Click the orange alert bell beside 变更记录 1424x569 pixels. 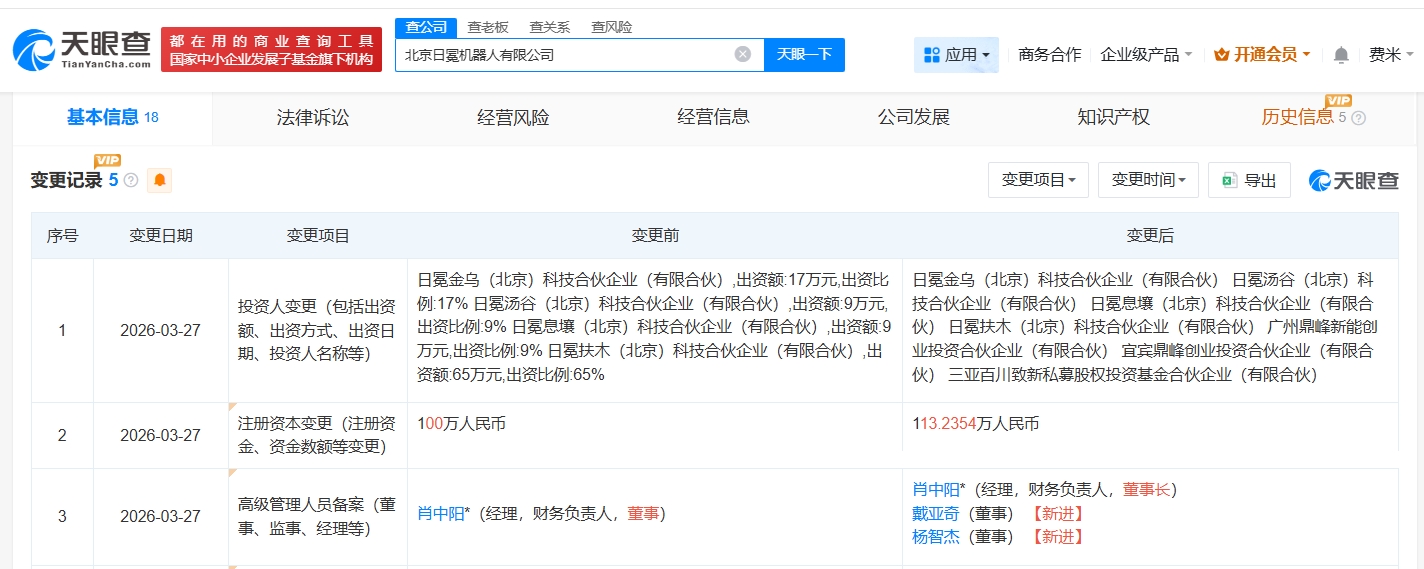tap(159, 180)
